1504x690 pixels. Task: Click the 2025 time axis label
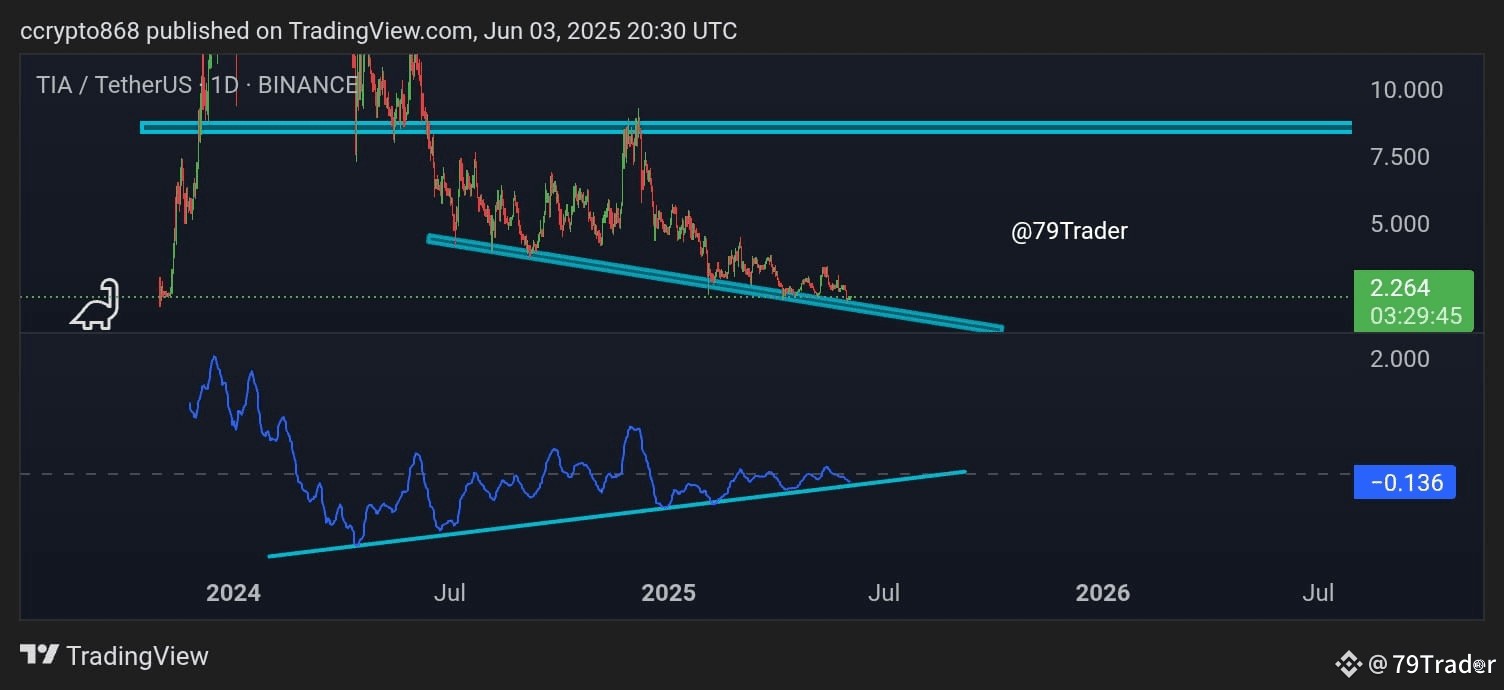click(668, 593)
